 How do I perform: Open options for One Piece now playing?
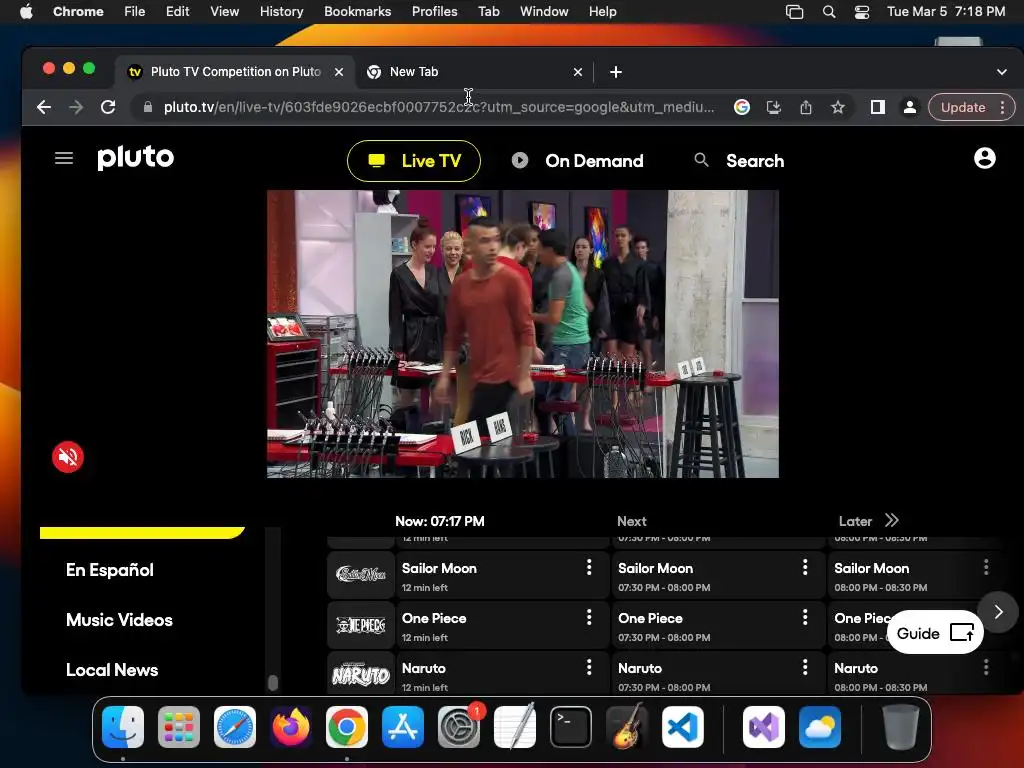[589, 617]
